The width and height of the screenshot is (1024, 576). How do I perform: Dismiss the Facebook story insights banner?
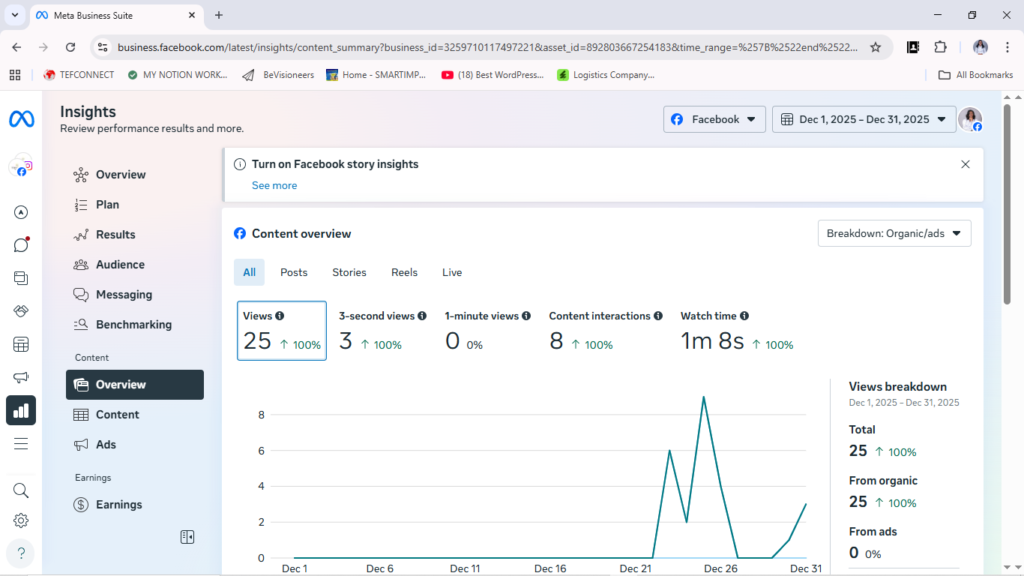tap(965, 164)
